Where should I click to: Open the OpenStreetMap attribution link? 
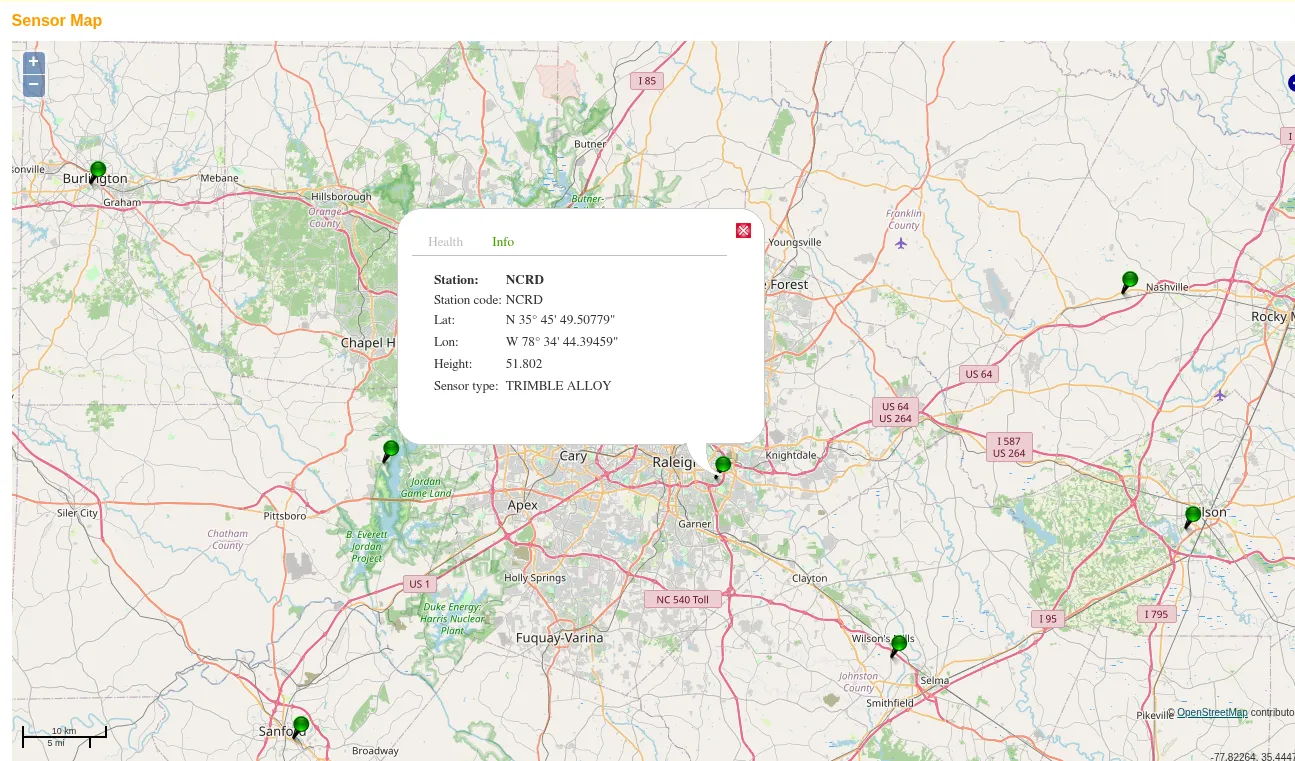pyautogui.click(x=1212, y=713)
